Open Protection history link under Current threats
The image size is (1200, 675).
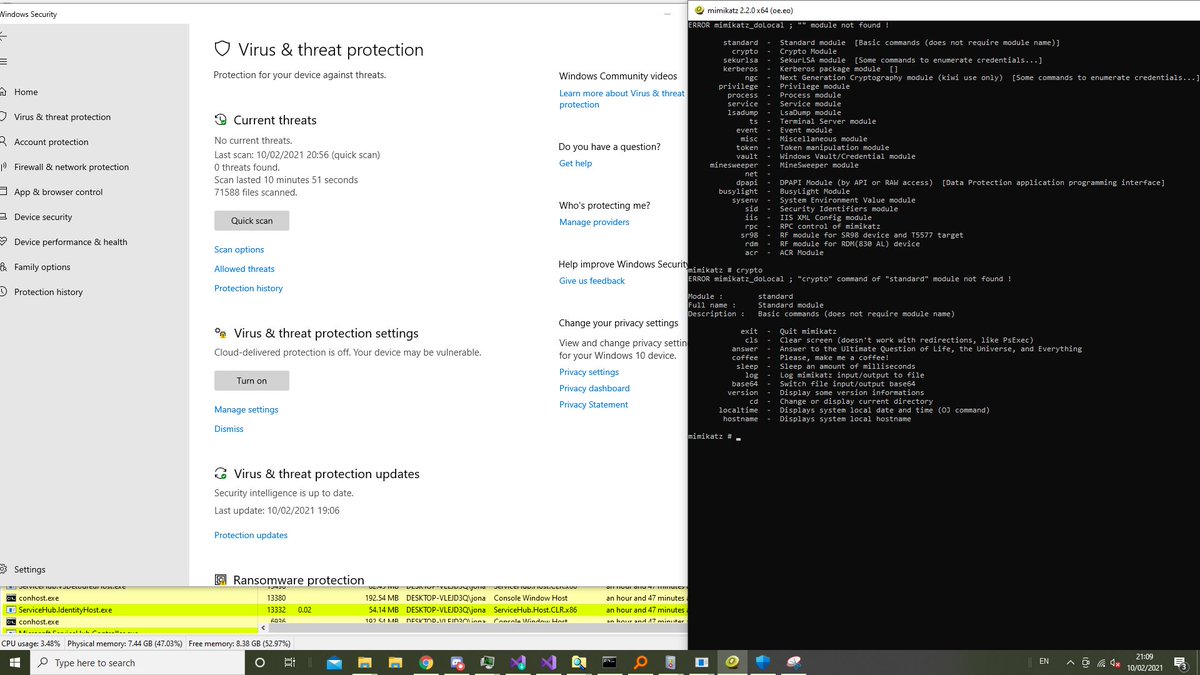248,288
